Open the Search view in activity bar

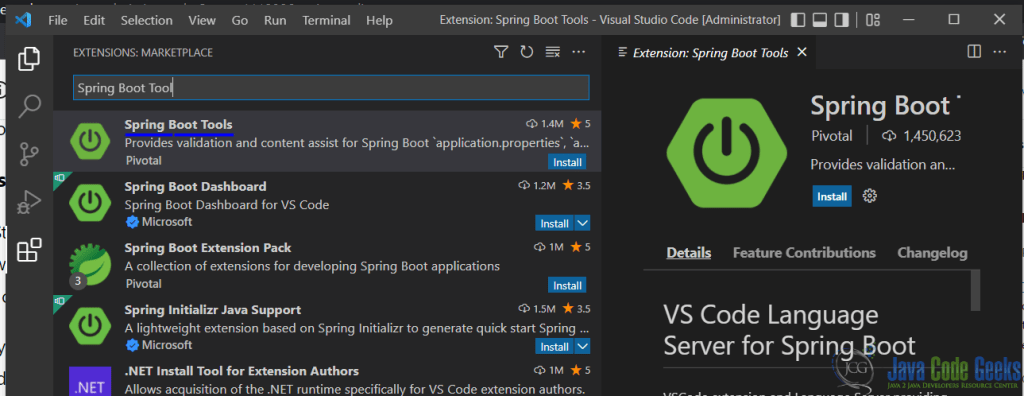point(29,106)
